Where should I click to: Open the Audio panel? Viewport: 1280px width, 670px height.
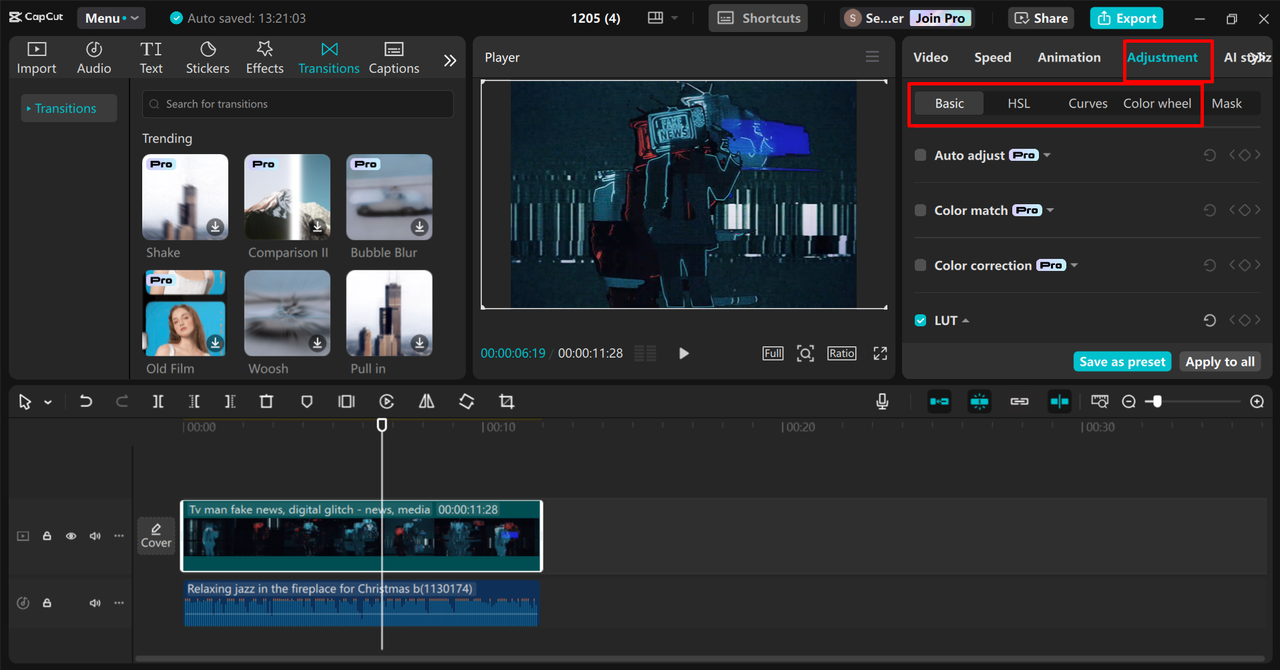pyautogui.click(x=94, y=58)
